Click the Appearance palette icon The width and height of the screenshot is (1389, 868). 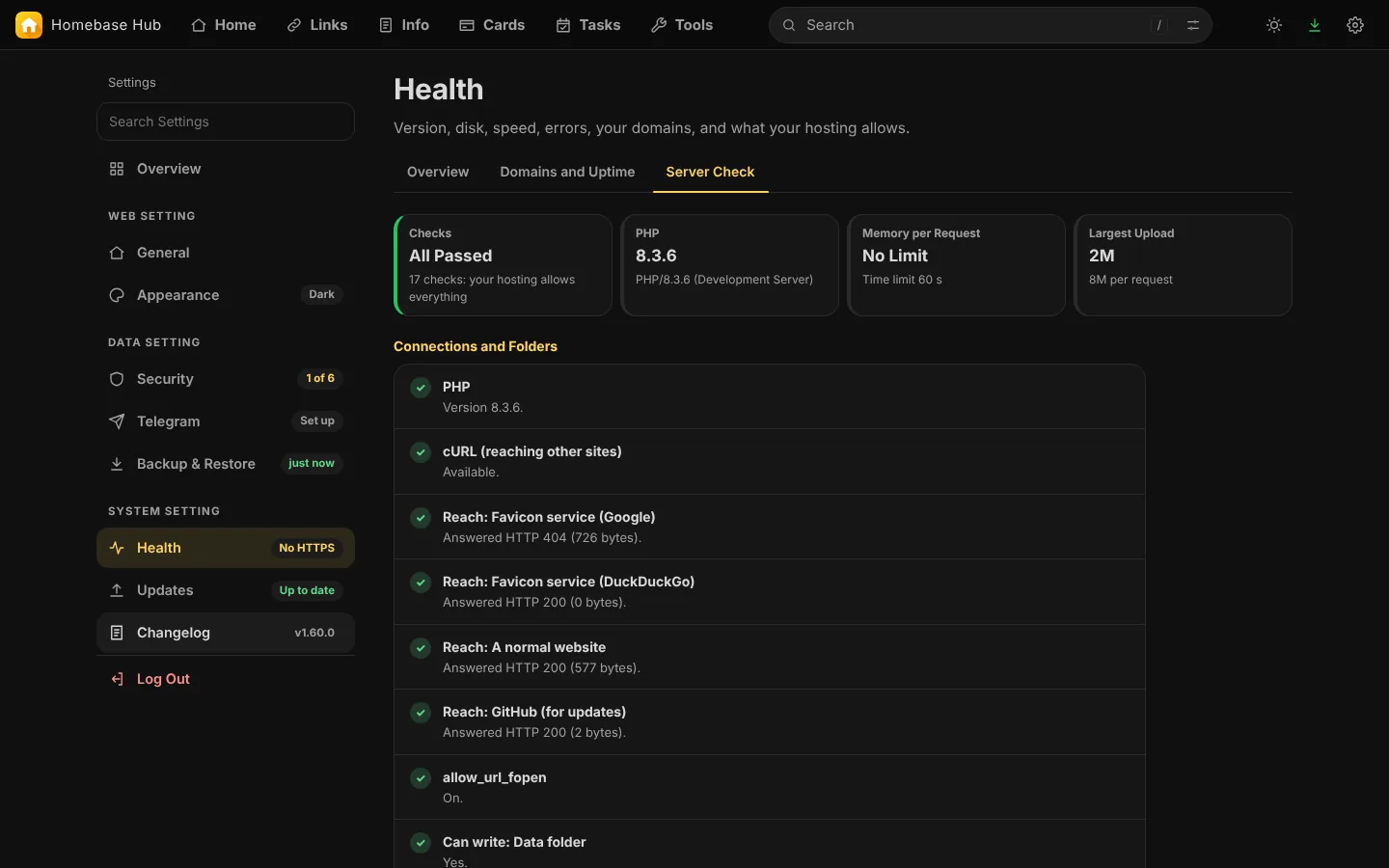117,295
